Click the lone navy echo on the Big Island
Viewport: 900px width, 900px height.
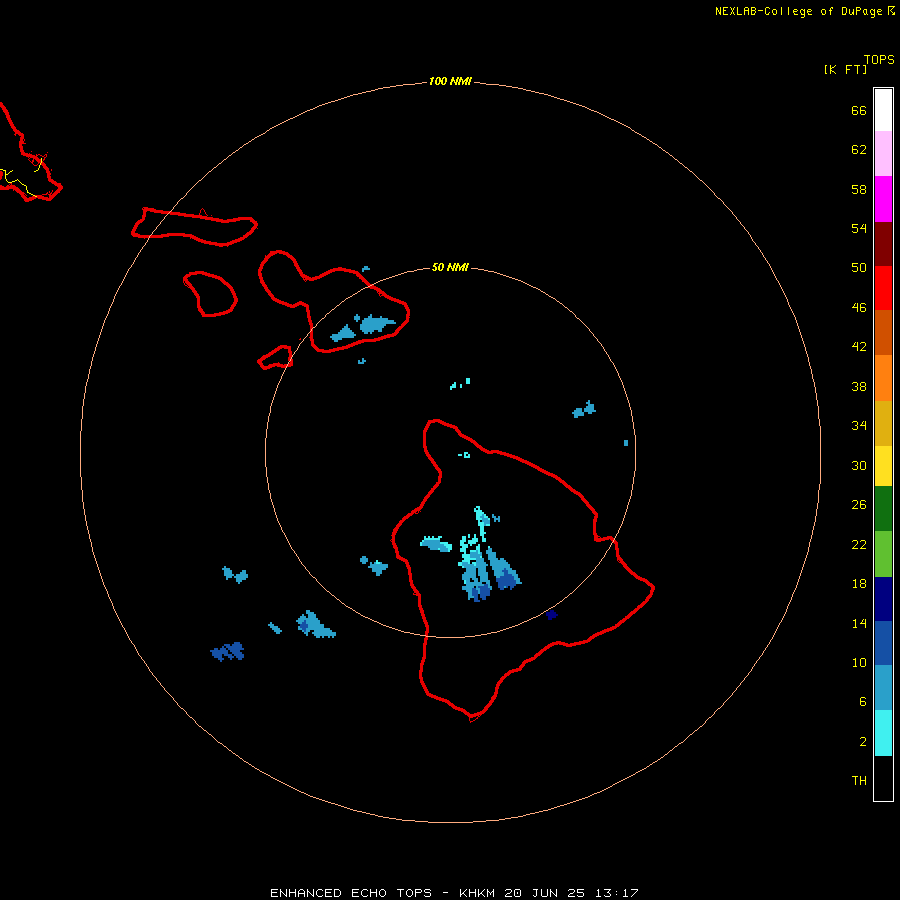coord(551,615)
